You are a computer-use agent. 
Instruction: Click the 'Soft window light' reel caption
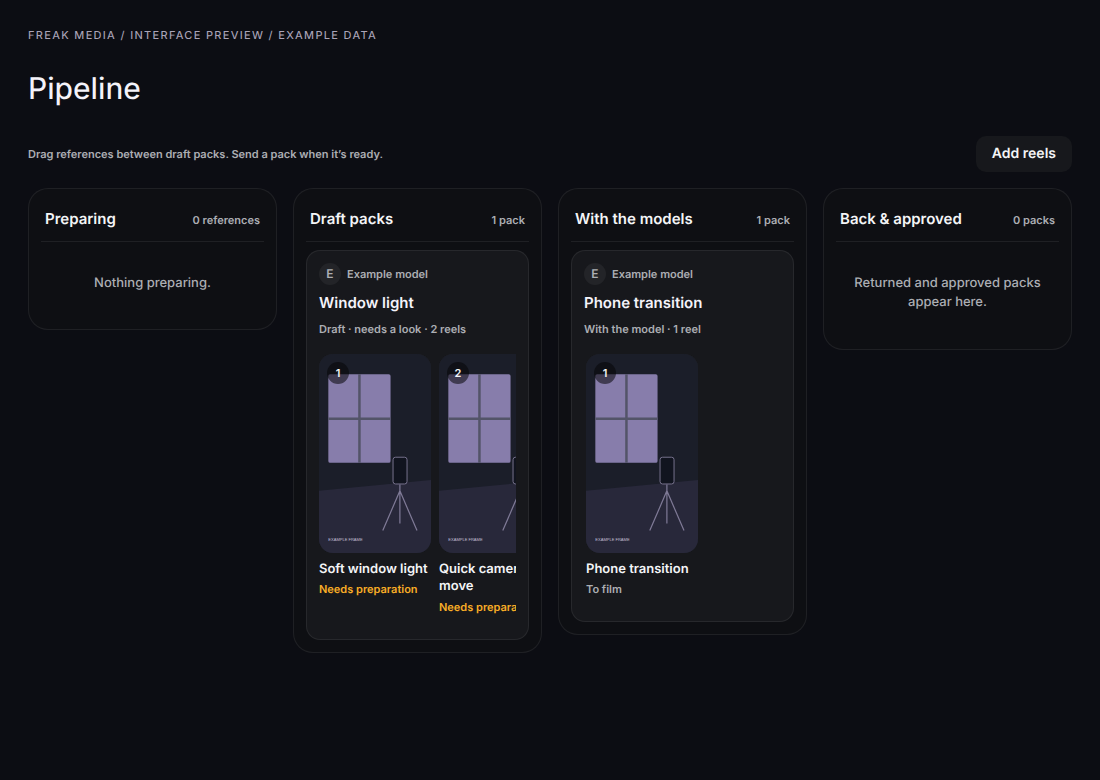tap(373, 568)
